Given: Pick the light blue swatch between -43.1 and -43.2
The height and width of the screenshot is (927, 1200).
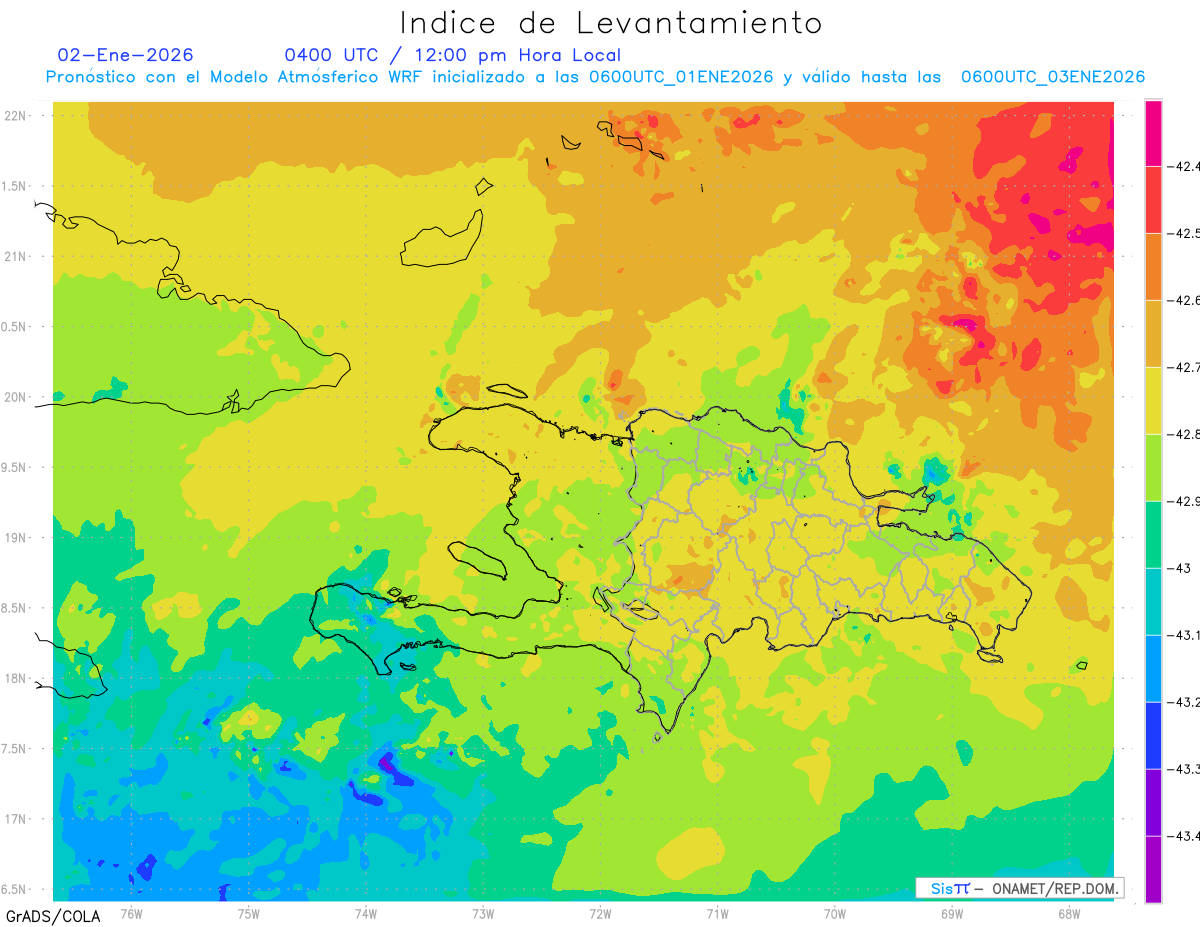Looking at the screenshot, I should pos(1153,669).
